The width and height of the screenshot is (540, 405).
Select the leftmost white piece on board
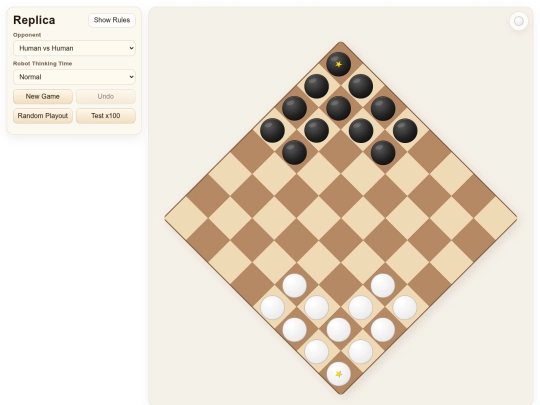(272, 308)
